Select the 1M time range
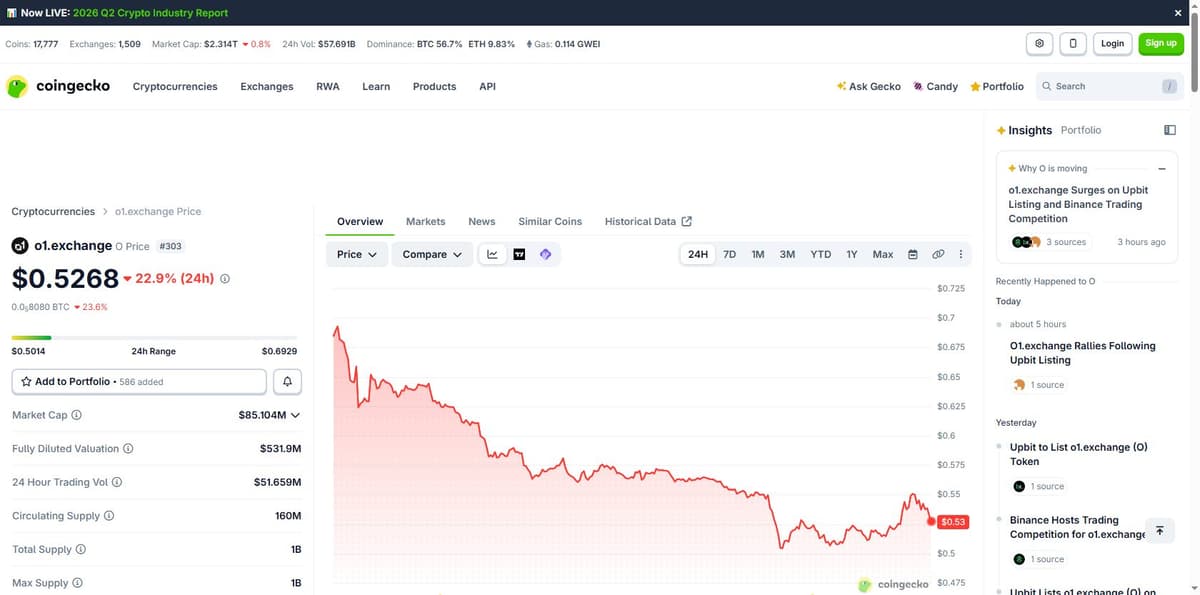Image resolution: width=1200 pixels, height=595 pixels. (x=758, y=254)
